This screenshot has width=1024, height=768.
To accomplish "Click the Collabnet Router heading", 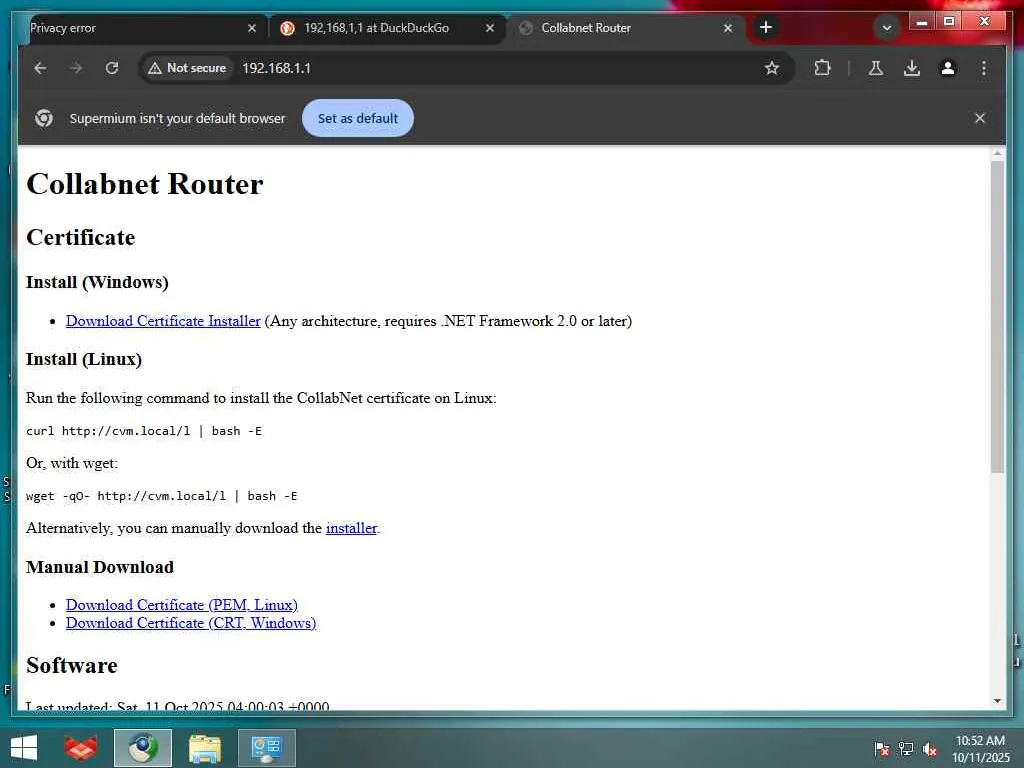I will click(144, 184).
